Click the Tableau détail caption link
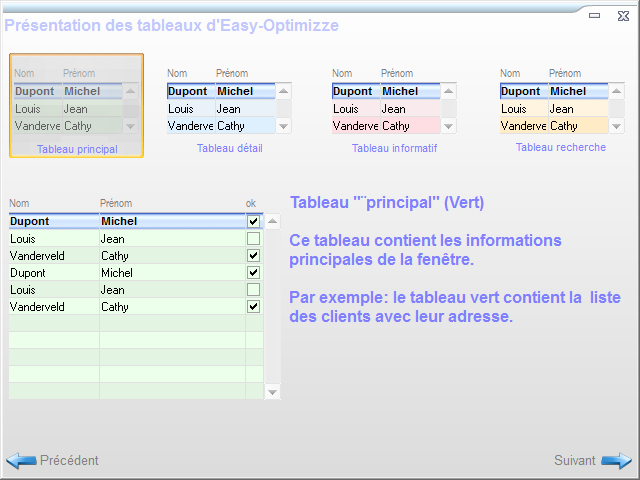Screen dimensions: 640x480 click(x=230, y=148)
